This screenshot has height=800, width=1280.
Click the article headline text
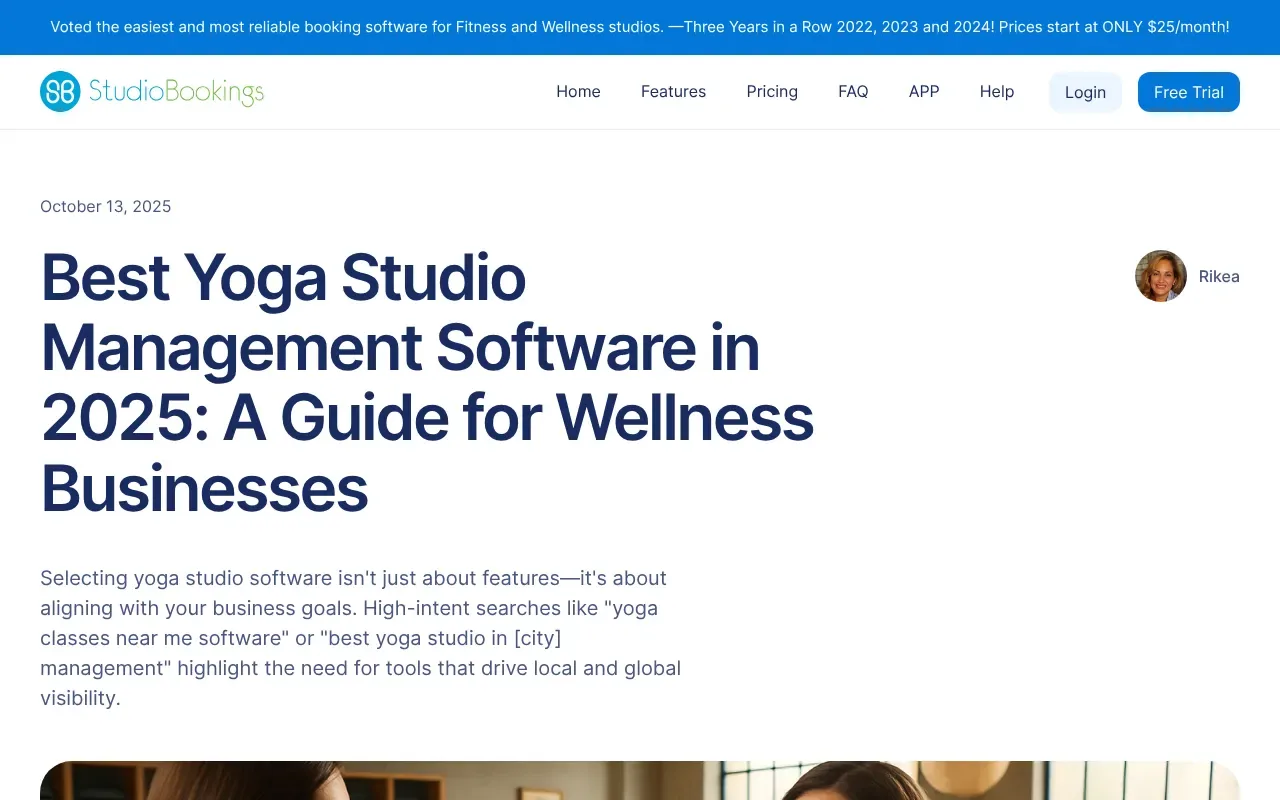coord(427,382)
